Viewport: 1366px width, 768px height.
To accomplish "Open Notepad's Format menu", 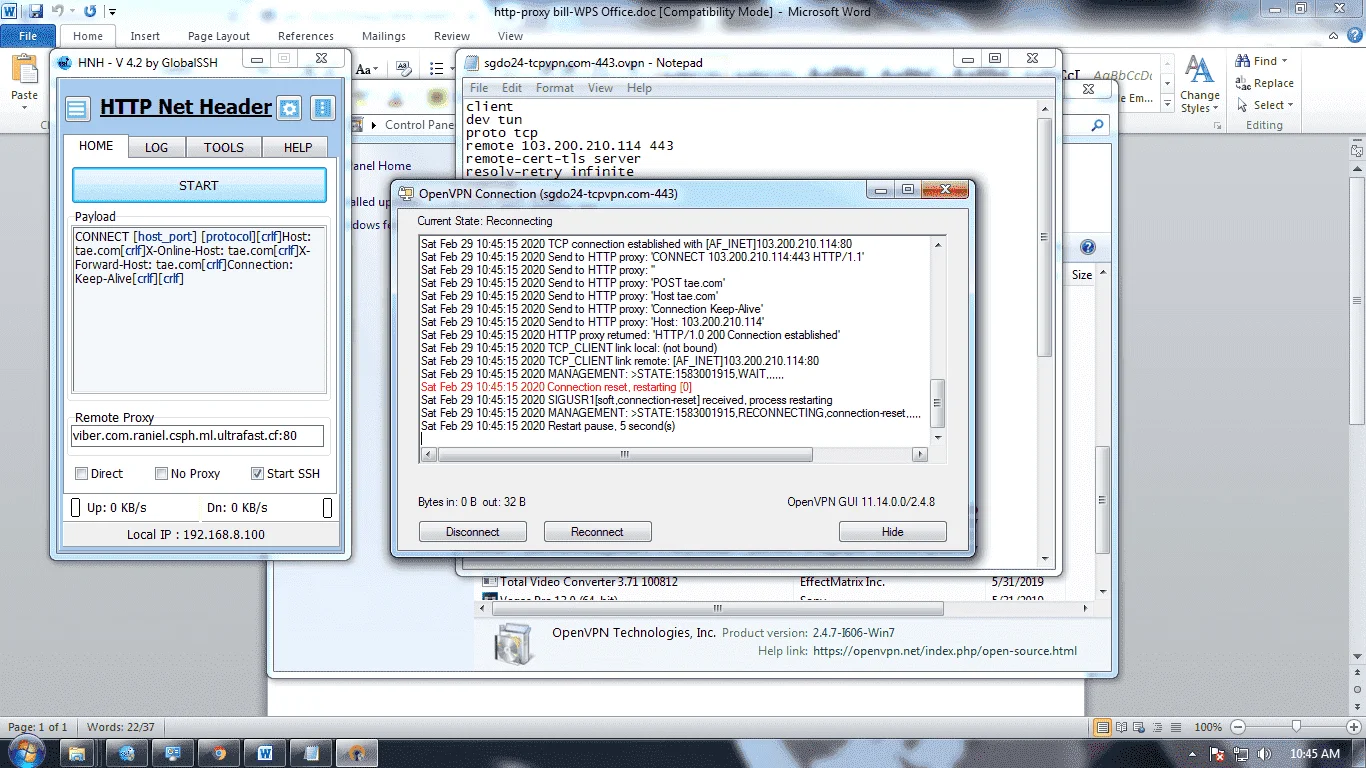I will 555,88.
